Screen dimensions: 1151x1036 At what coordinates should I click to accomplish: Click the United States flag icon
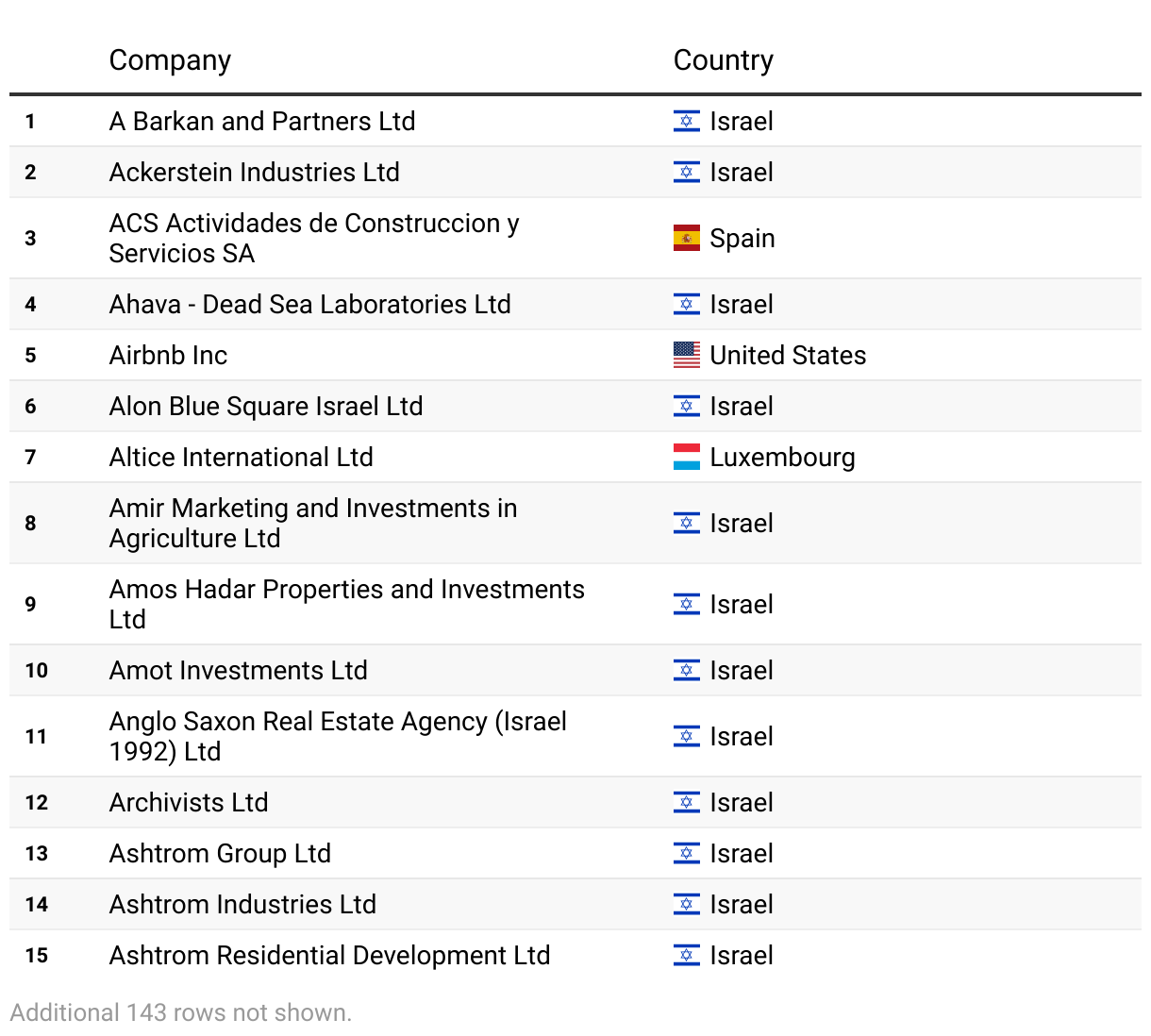(686, 355)
